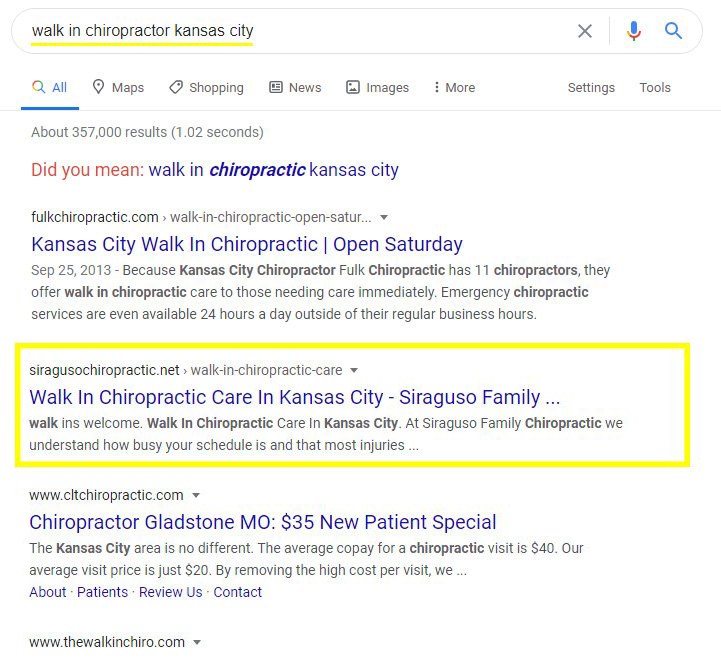
Task: Clear the search query with the X icon
Action: [584, 31]
